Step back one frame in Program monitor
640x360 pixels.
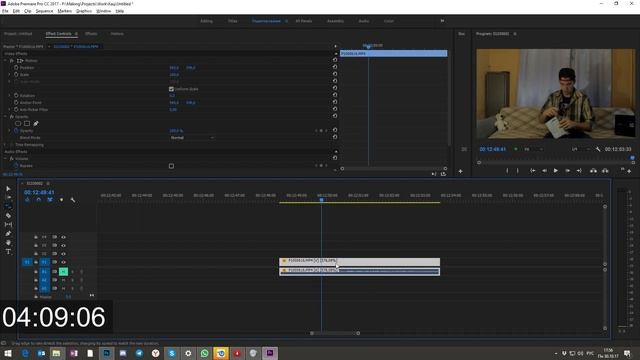(544, 171)
